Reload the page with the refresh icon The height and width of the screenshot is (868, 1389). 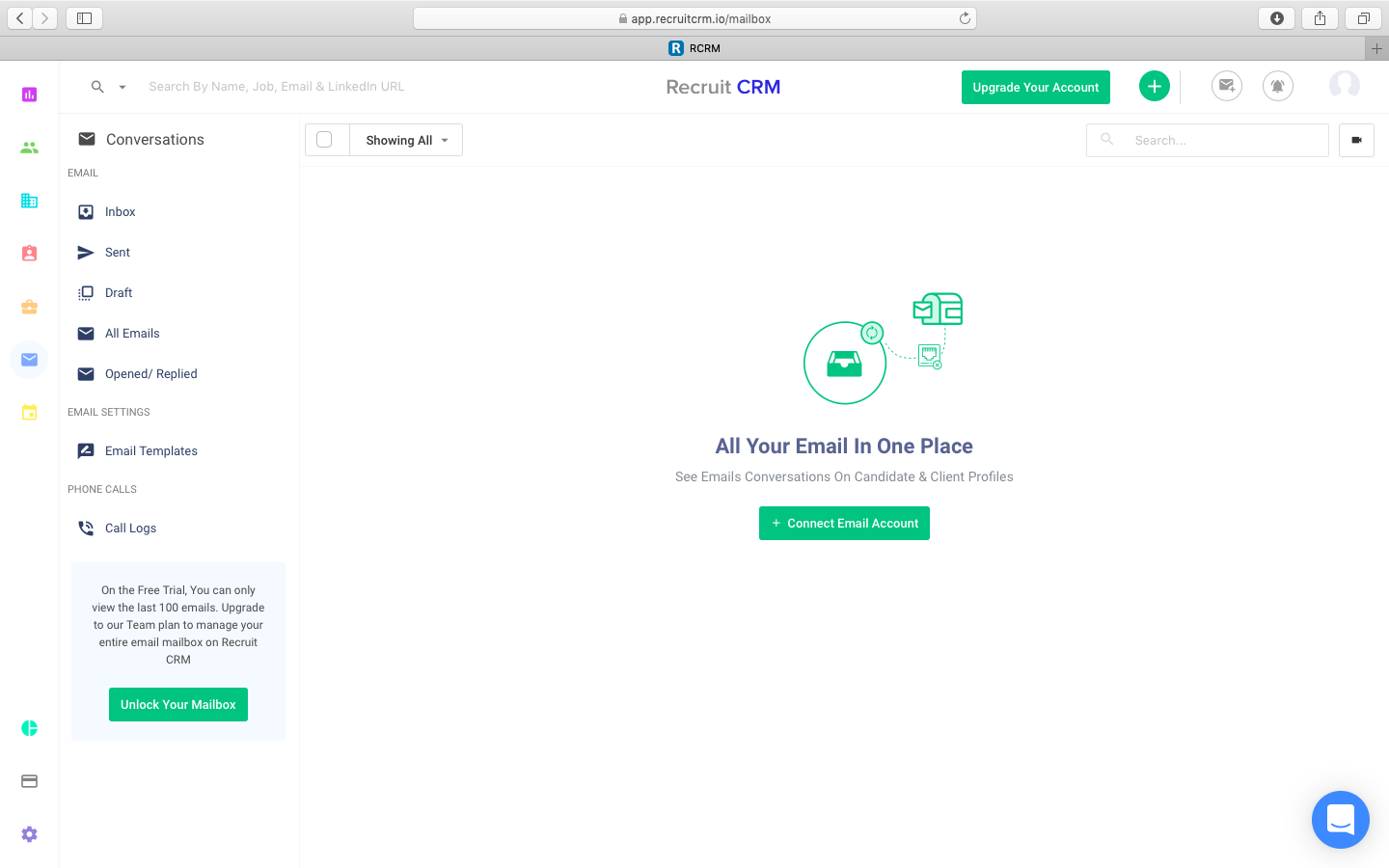coord(965,18)
